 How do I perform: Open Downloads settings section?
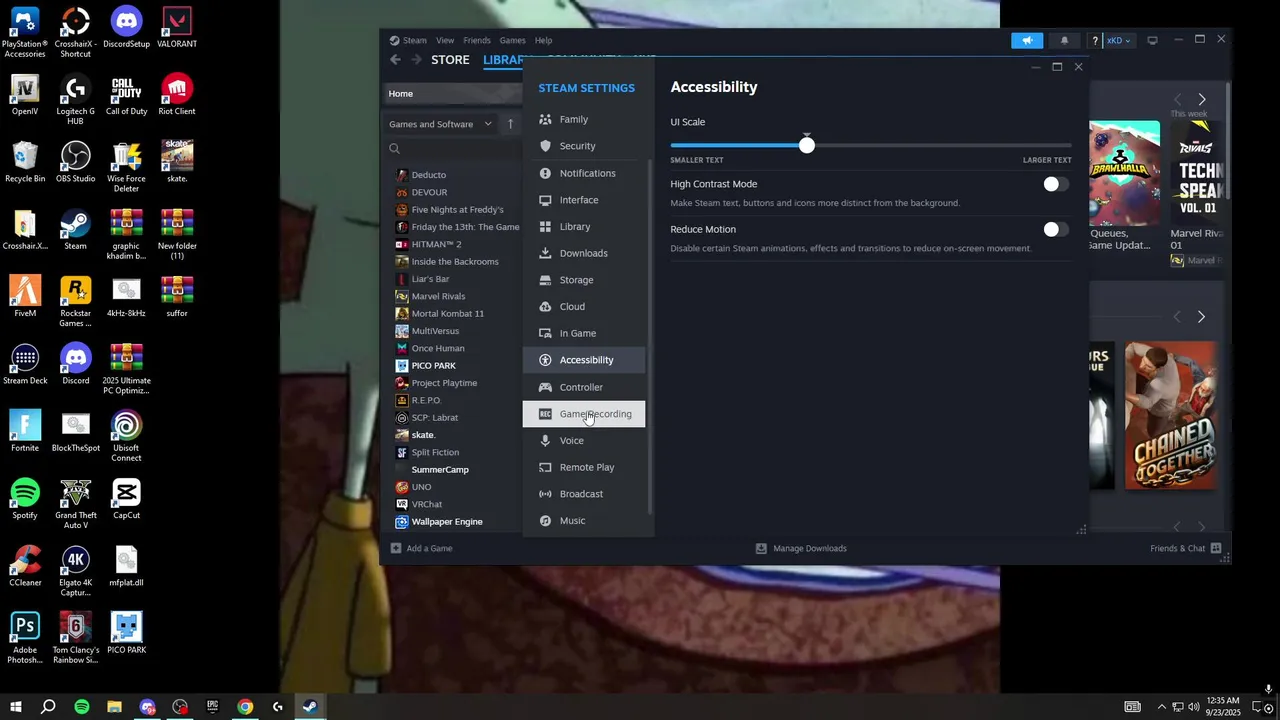point(584,253)
